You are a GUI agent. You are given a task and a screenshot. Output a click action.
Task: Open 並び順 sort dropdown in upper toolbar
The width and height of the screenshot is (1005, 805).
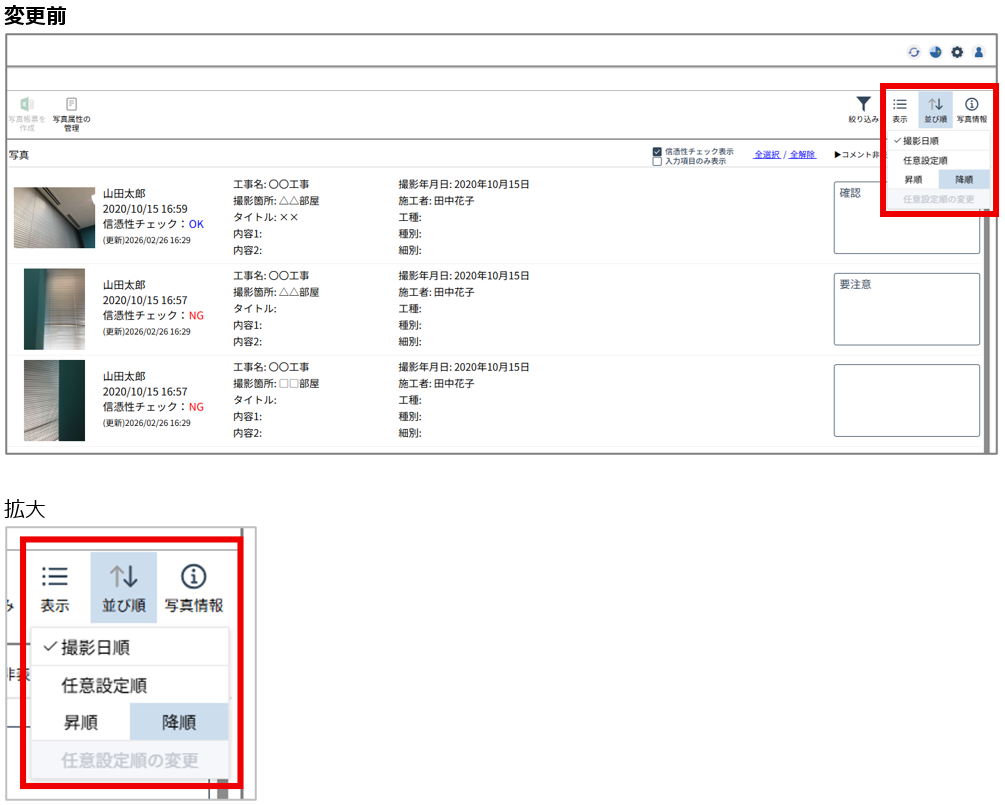coord(936,105)
